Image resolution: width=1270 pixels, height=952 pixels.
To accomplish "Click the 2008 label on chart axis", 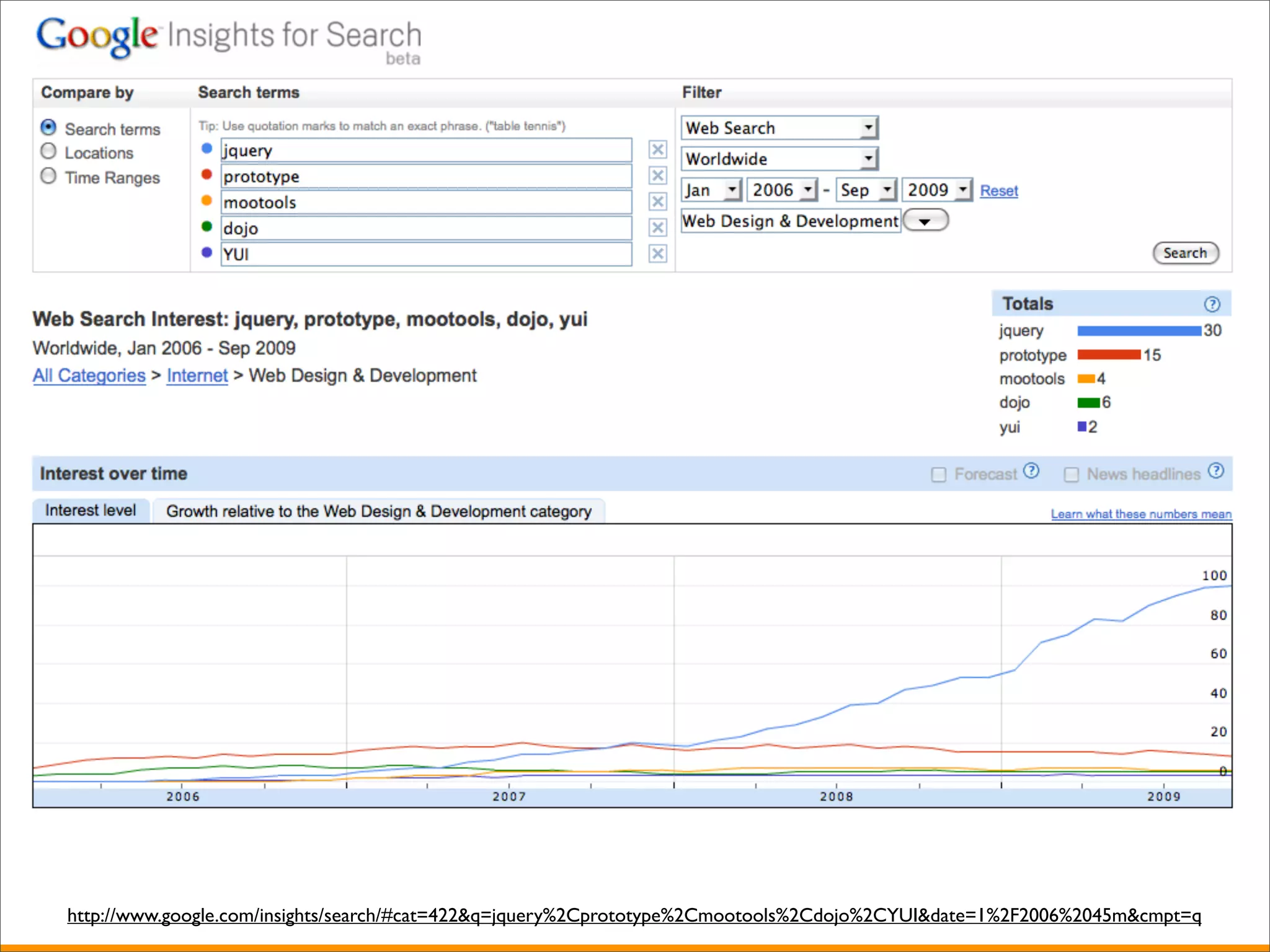I will (x=837, y=797).
